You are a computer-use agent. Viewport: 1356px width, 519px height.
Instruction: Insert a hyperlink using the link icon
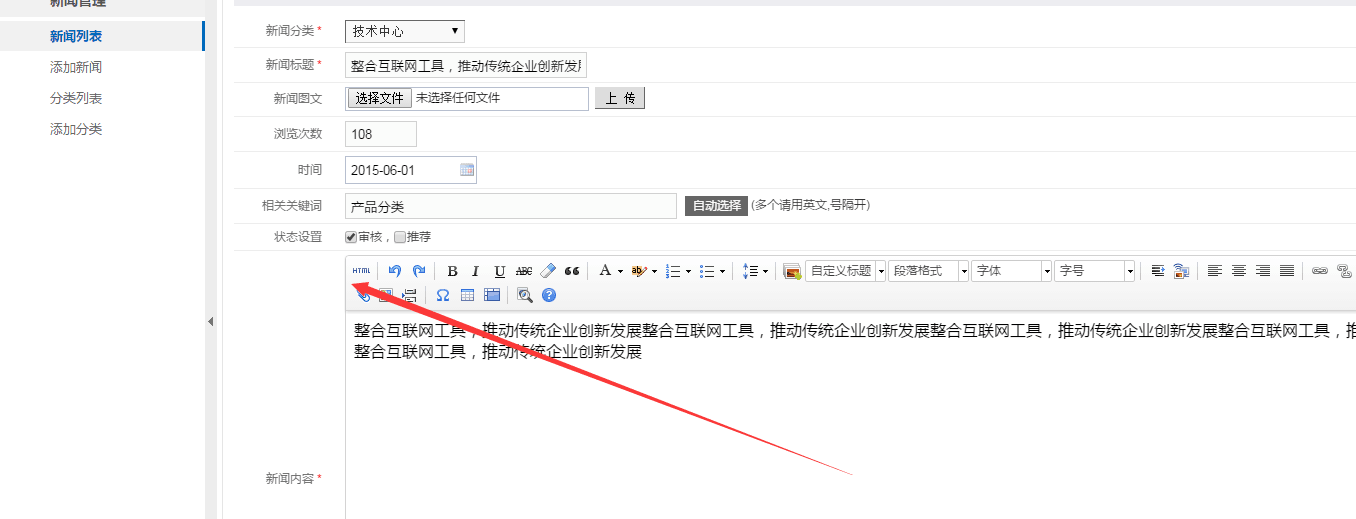pyautogui.click(x=1319, y=271)
